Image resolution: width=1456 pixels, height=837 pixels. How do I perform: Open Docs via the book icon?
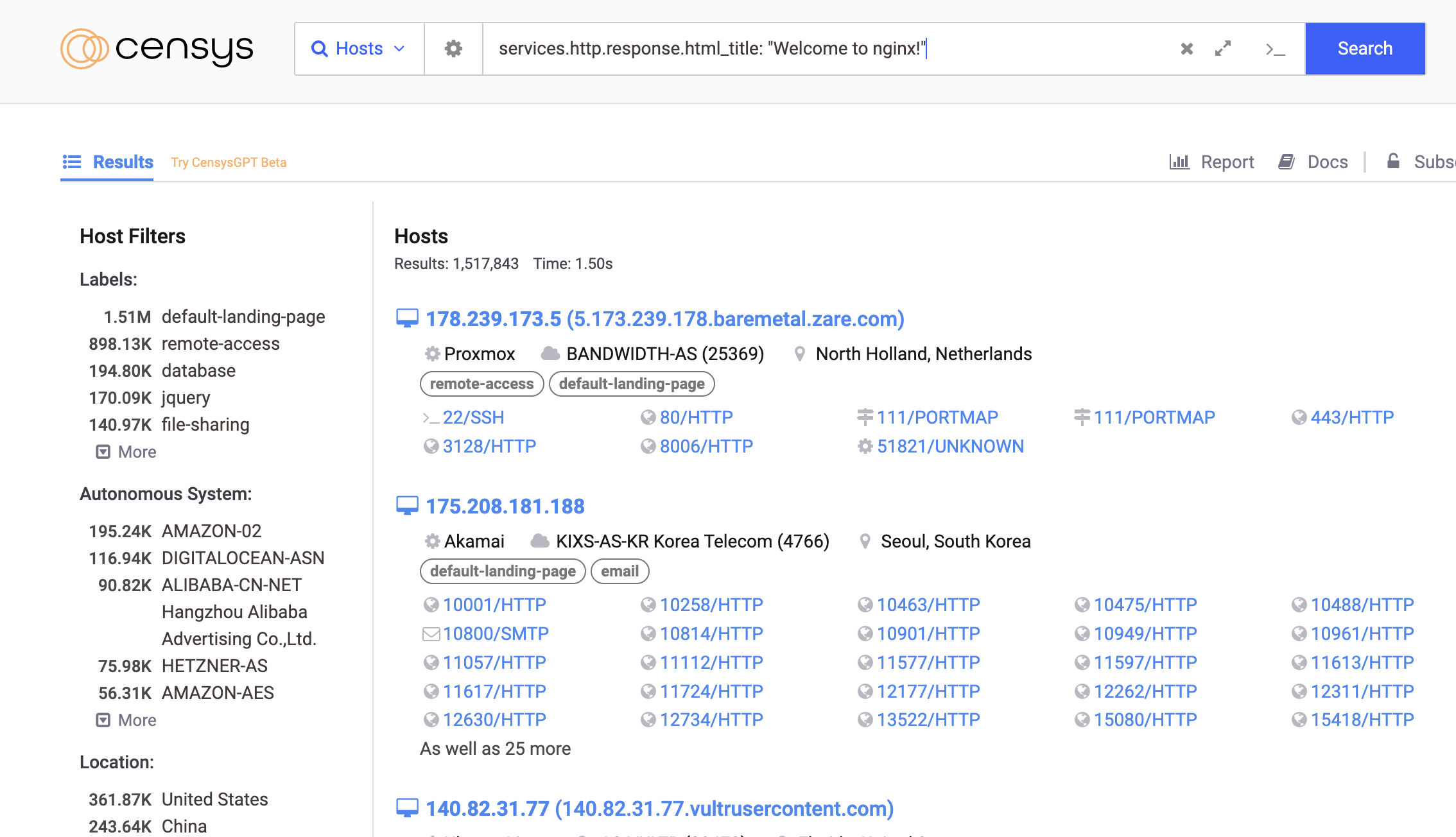pos(1286,162)
